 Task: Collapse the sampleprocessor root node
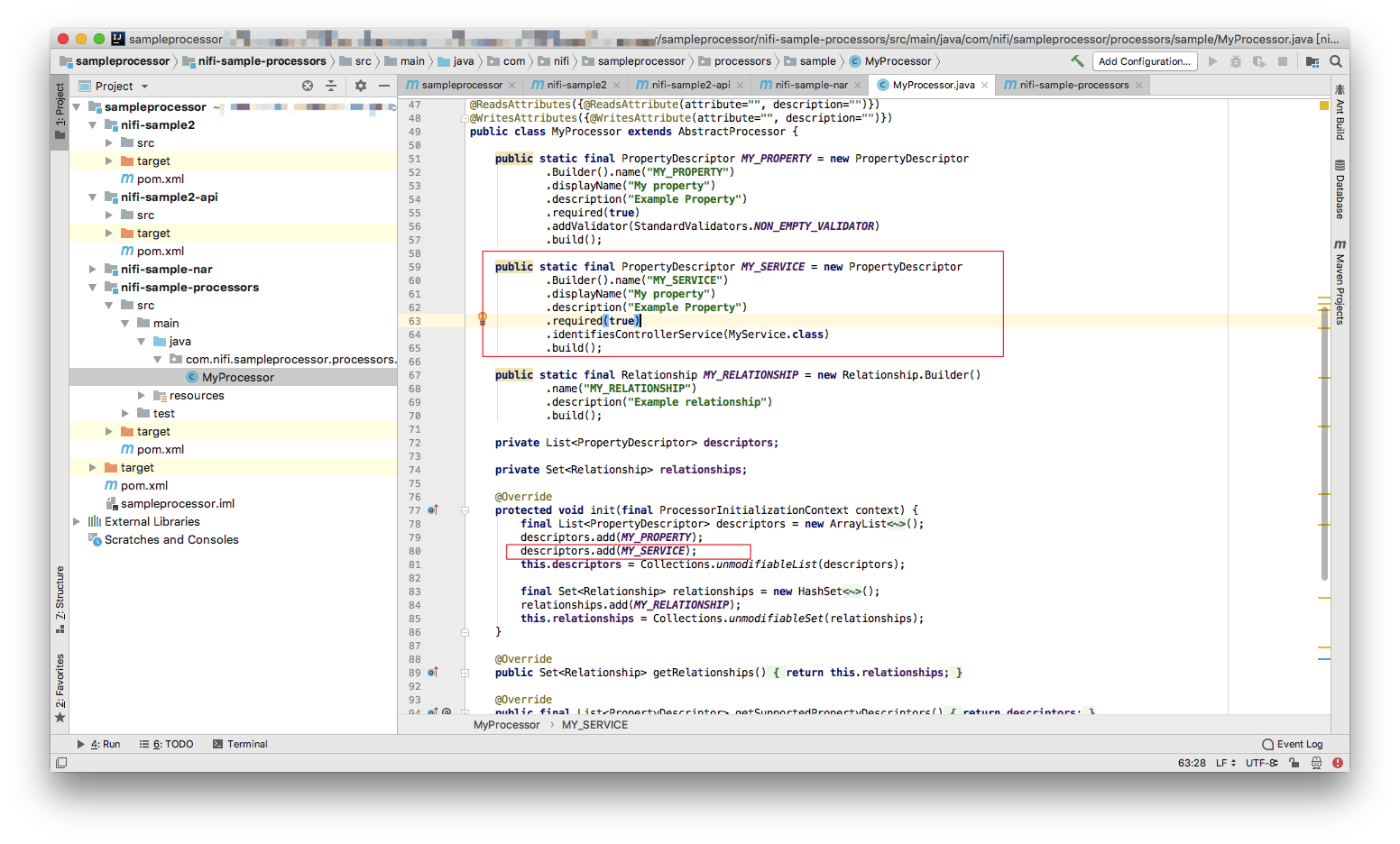pyautogui.click(x=77, y=107)
